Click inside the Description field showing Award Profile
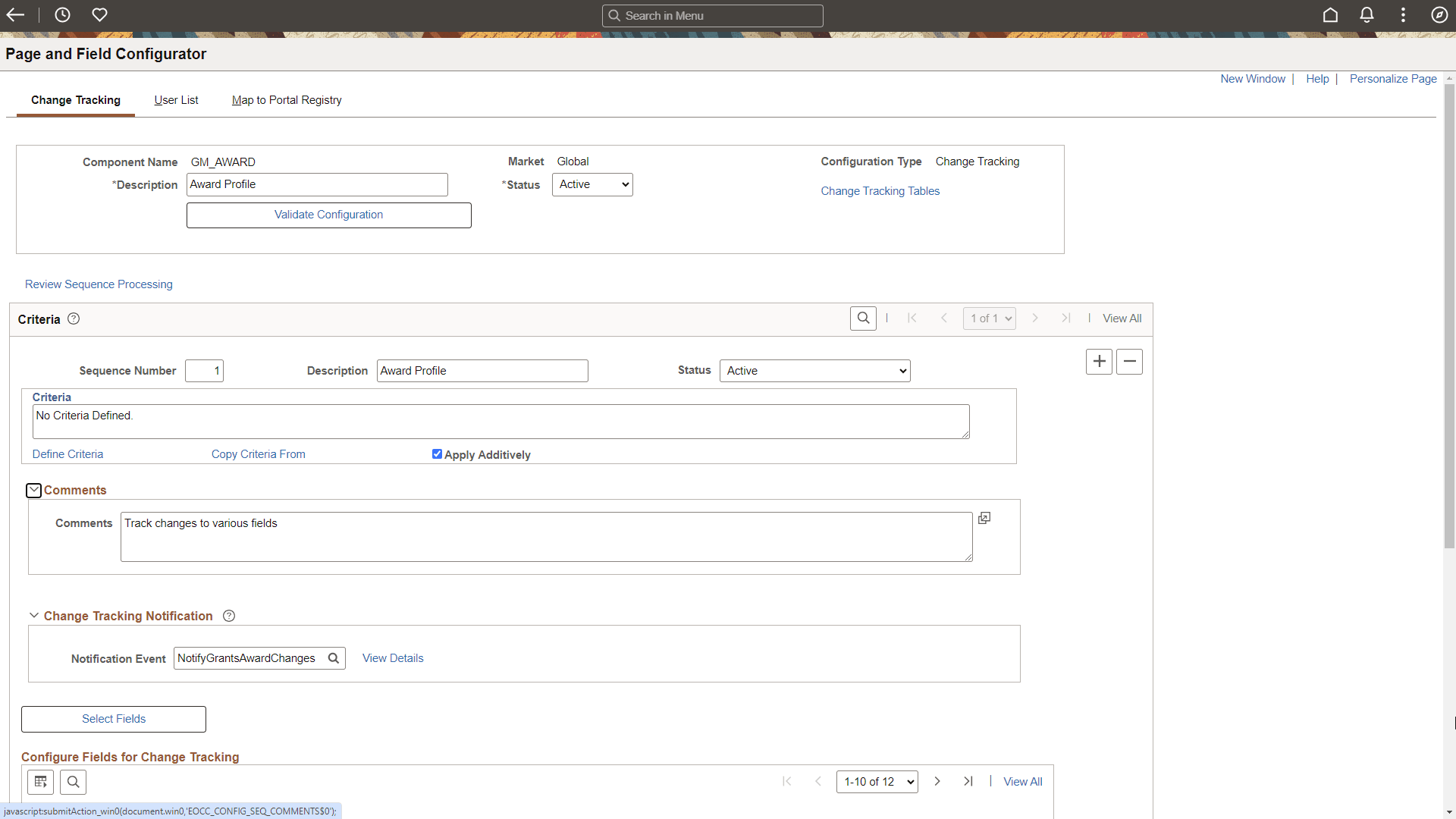 [317, 184]
